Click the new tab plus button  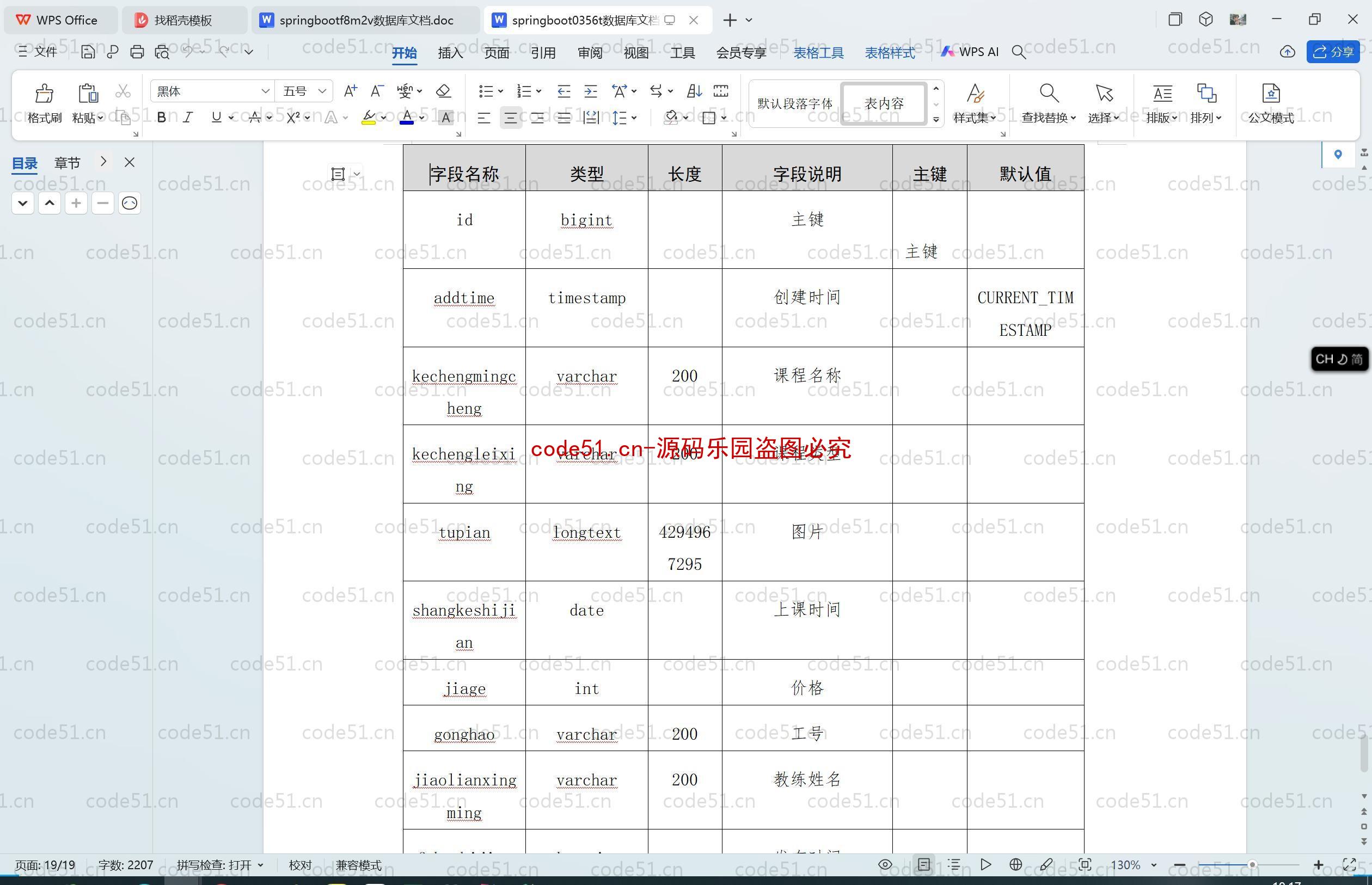point(730,20)
